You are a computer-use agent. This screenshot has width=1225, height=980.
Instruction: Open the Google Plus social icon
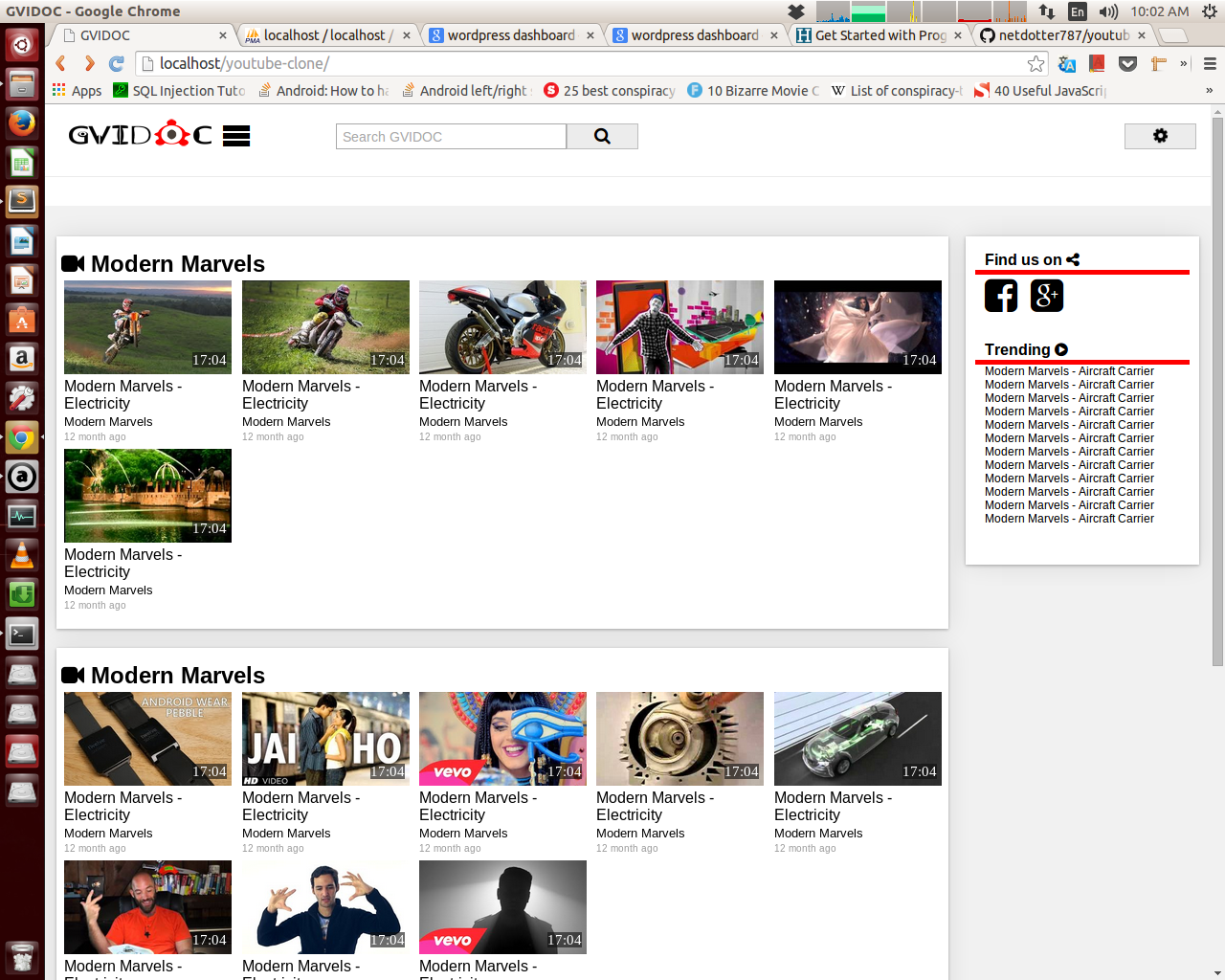click(1047, 296)
